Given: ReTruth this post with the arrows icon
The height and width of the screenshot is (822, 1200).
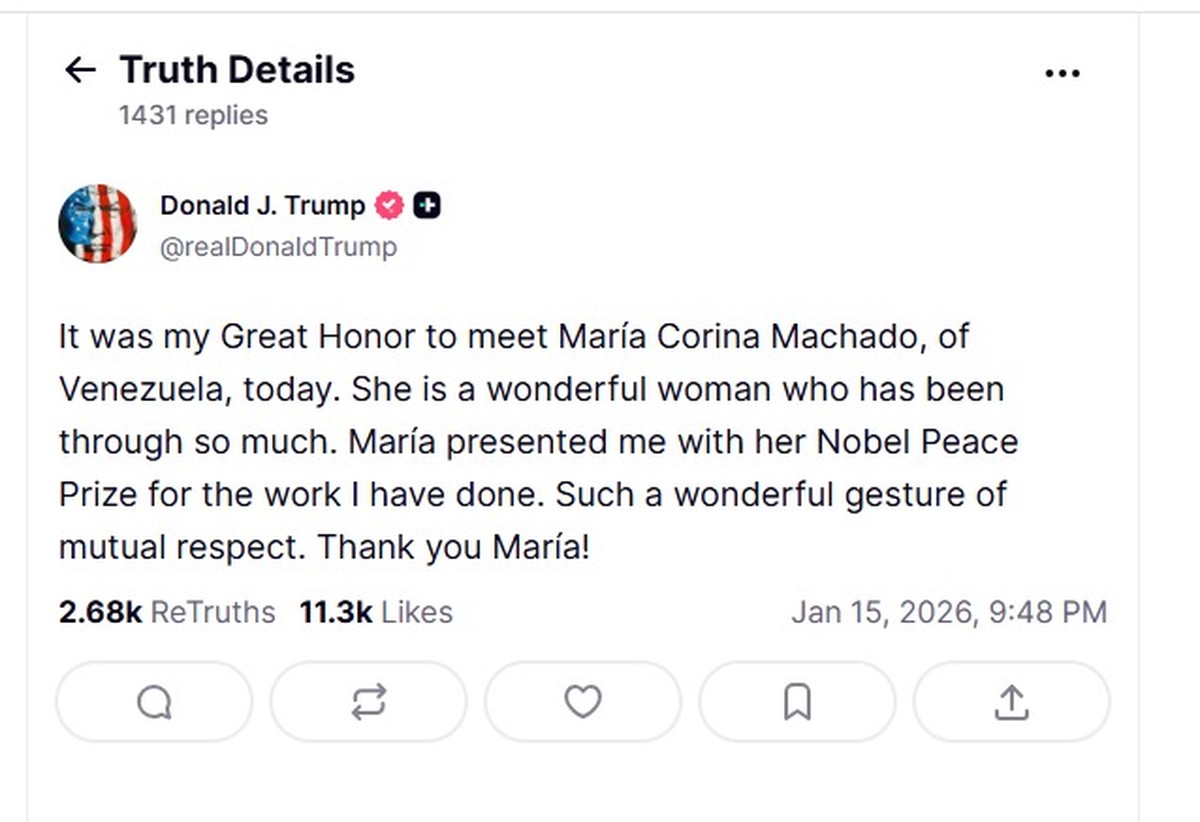Looking at the screenshot, I should click(x=368, y=702).
